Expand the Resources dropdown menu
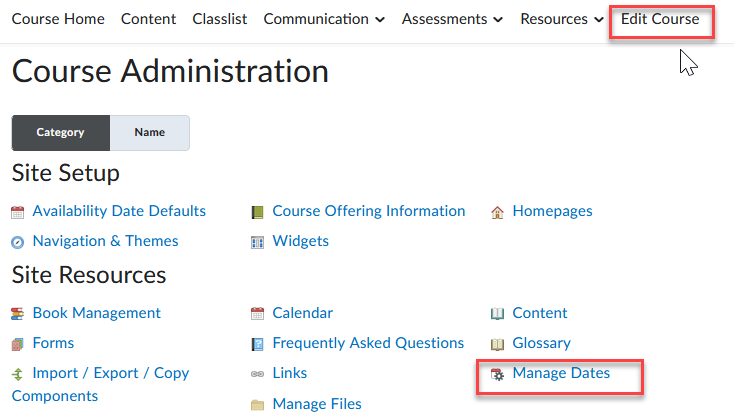Image resolution: width=734 pixels, height=418 pixels. pos(562,19)
